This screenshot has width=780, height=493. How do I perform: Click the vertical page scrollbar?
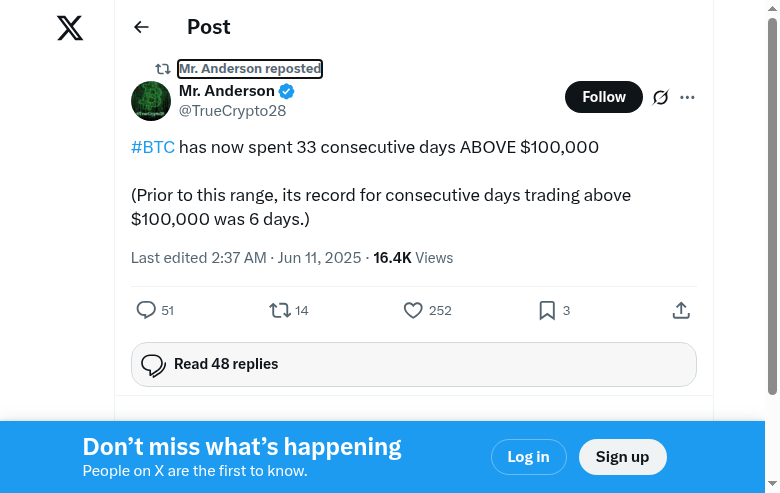coord(772,200)
